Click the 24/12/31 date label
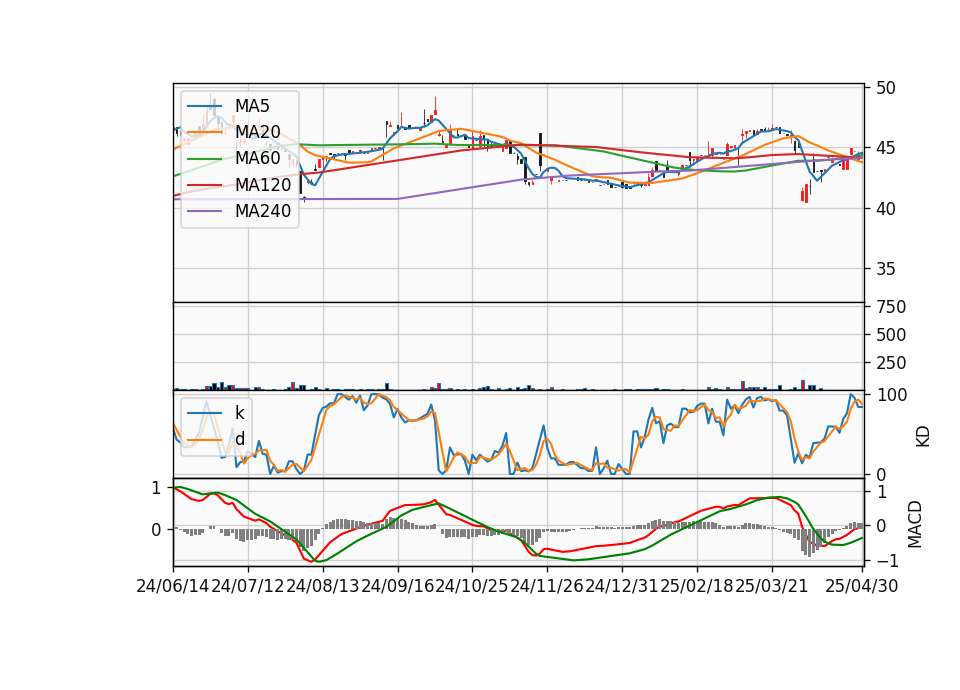Screen dimensions: 960x690 [622, 586]
